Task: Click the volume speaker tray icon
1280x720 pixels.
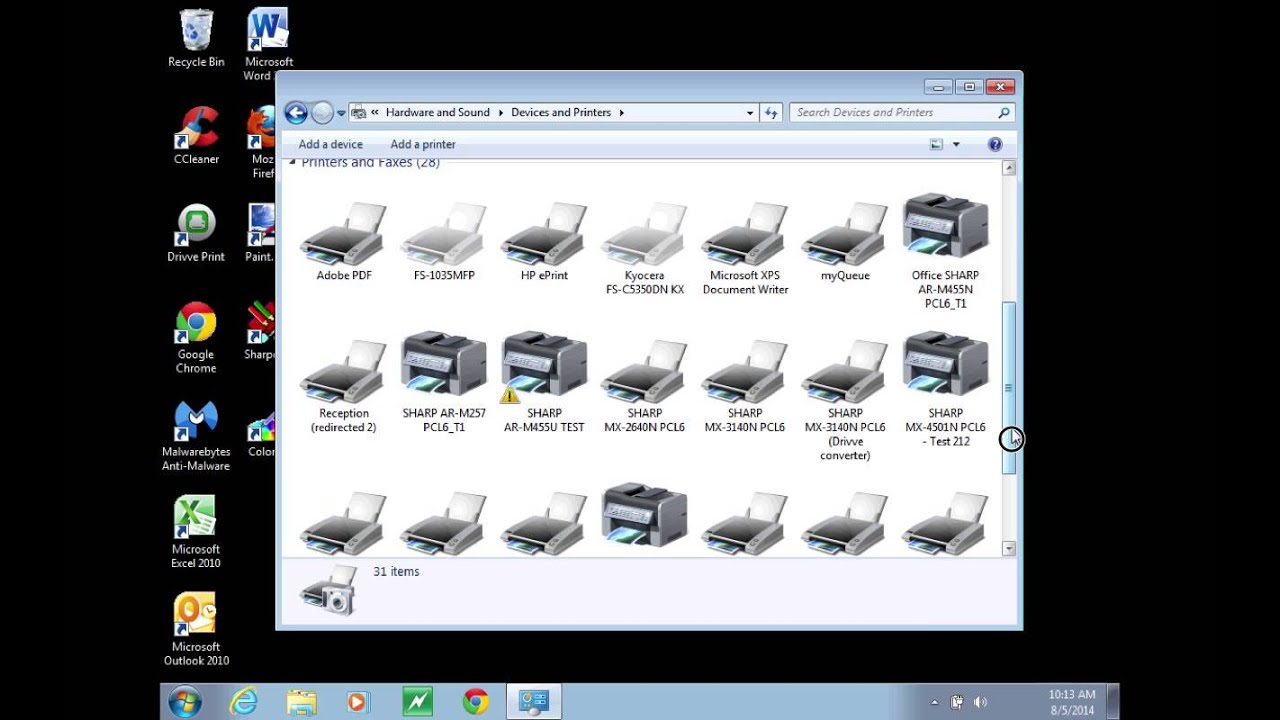Action: point(980,702)
